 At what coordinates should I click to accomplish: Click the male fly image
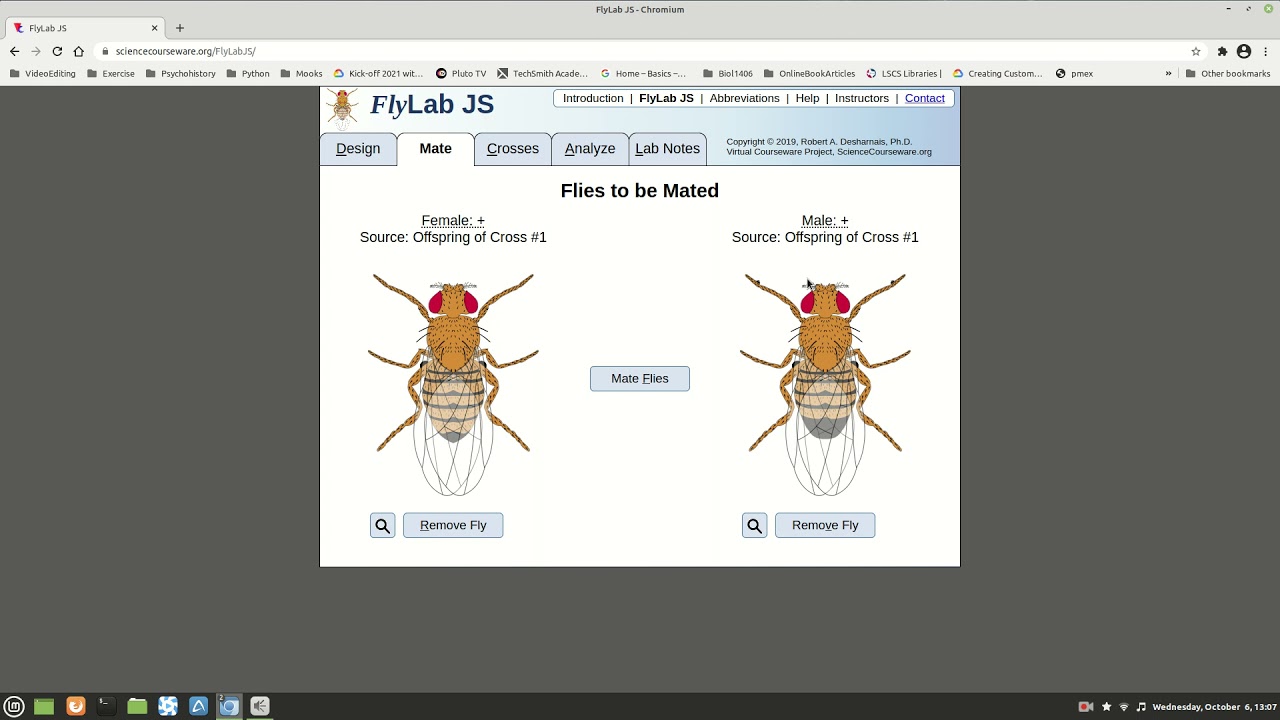pos(825,384)
